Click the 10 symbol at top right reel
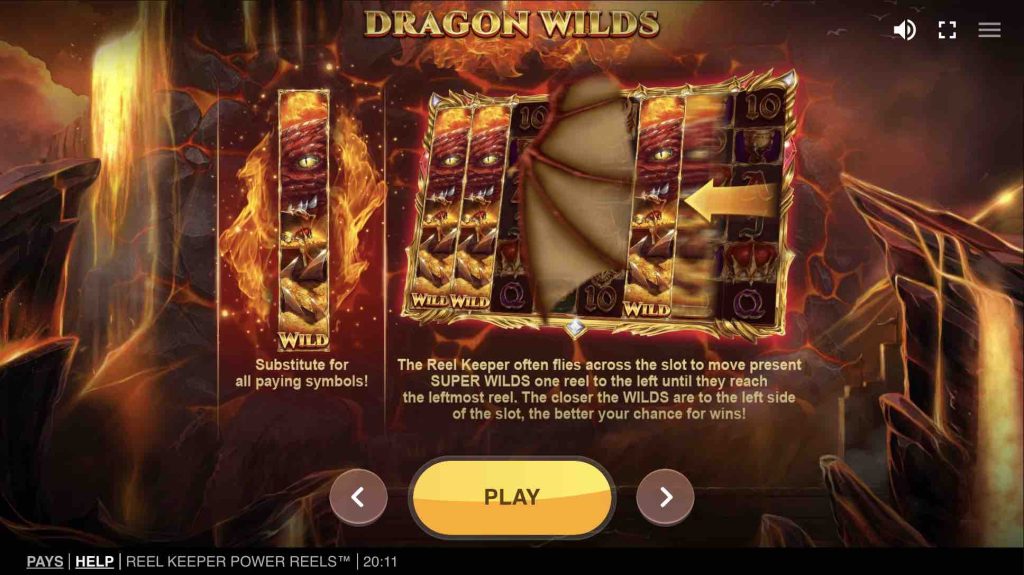Screen dimensions: 1024x575 [x=761, y=107]
